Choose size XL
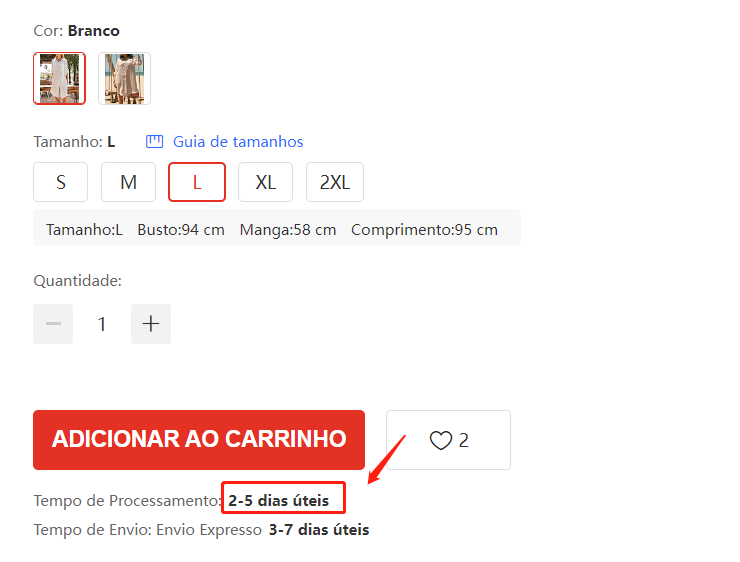This screenshot has width=740, height=562. click(265, 182)
